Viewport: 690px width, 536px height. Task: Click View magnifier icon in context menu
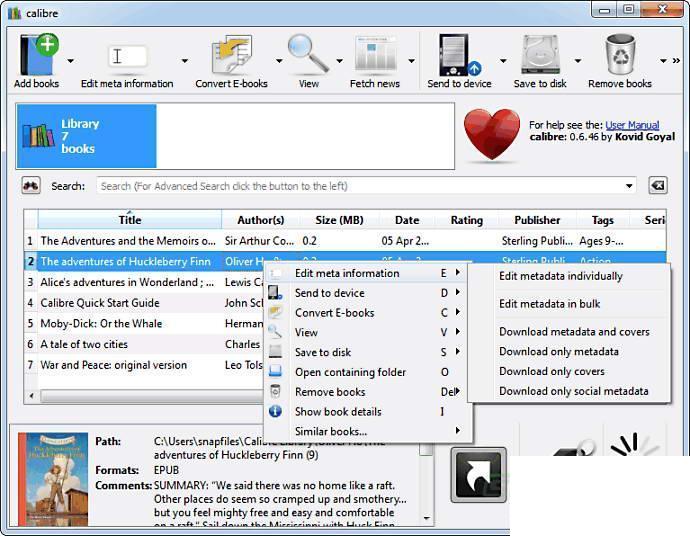click(x=275, y=332)
